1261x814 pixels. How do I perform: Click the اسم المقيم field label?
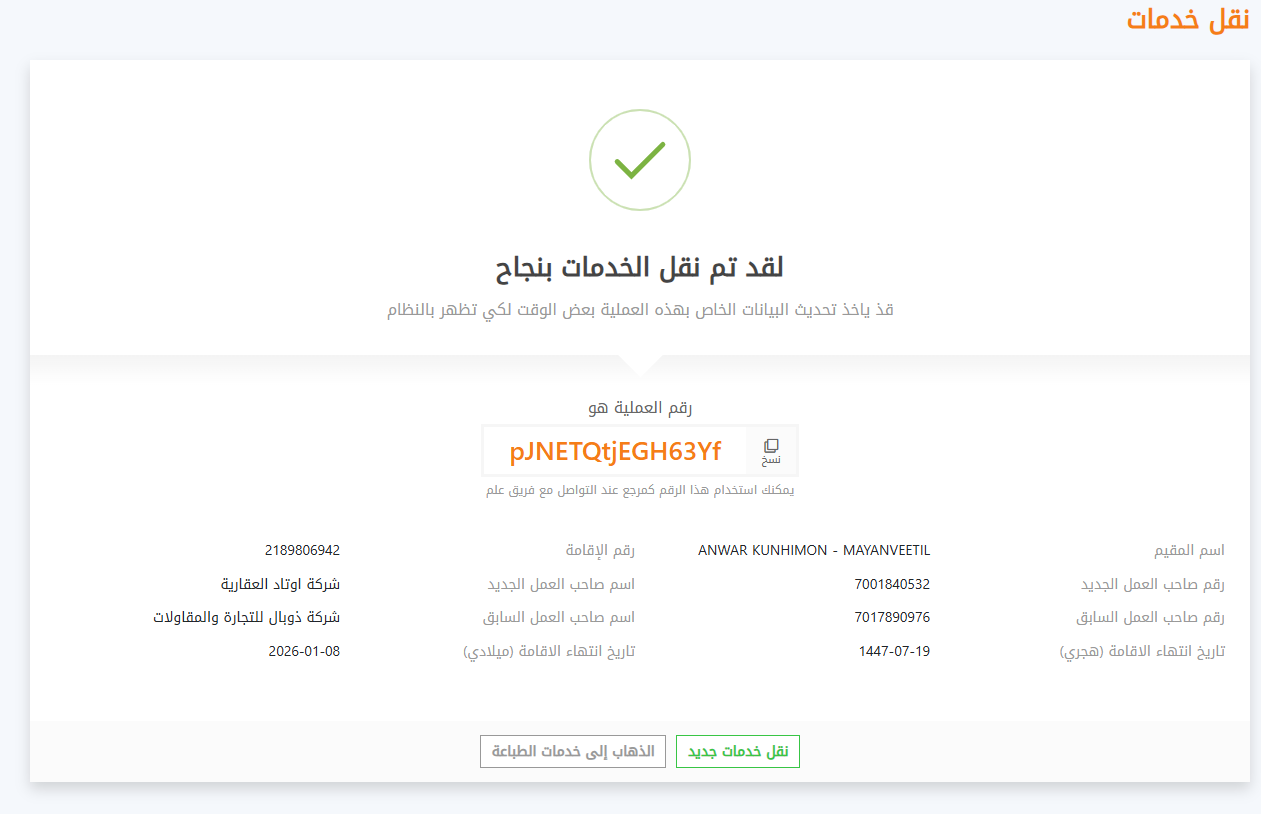click(1189, 550)
